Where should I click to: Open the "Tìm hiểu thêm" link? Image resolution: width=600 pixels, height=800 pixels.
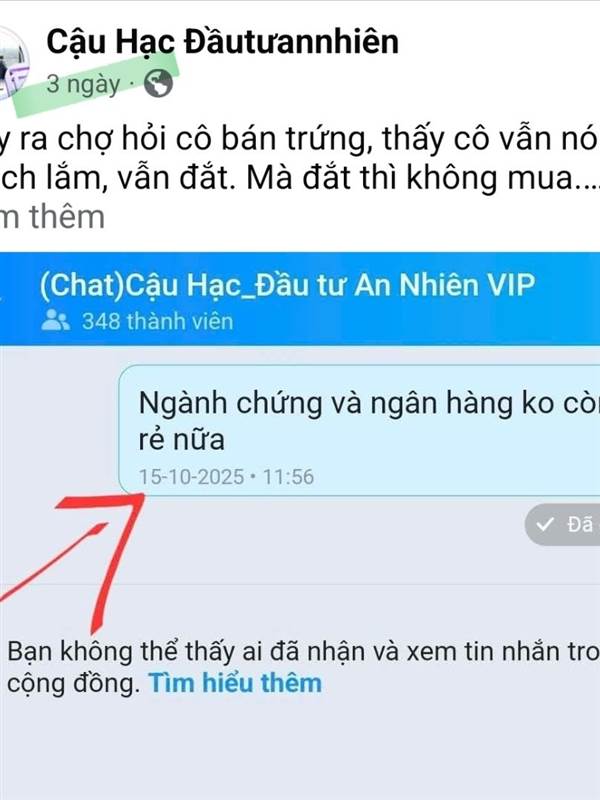pos(235,683)
